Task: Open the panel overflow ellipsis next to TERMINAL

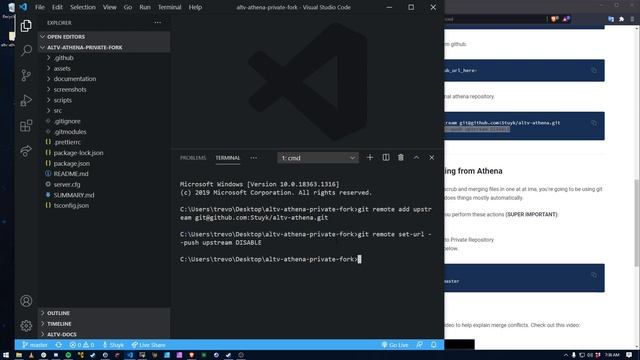Action: pos(254,158)
